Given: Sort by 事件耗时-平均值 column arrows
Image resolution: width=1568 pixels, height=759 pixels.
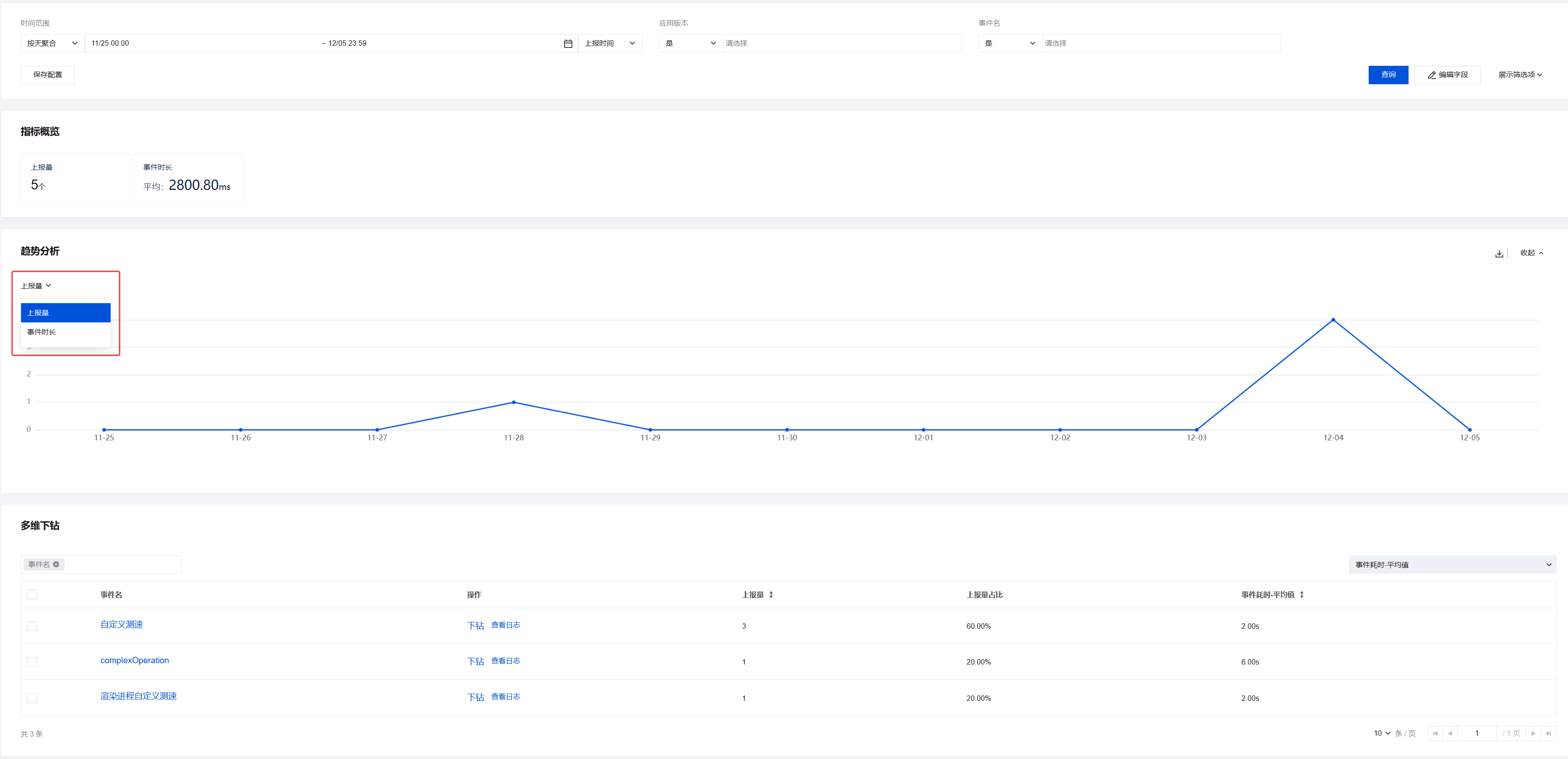Looking at the screenshot, I should point(1302,595).
